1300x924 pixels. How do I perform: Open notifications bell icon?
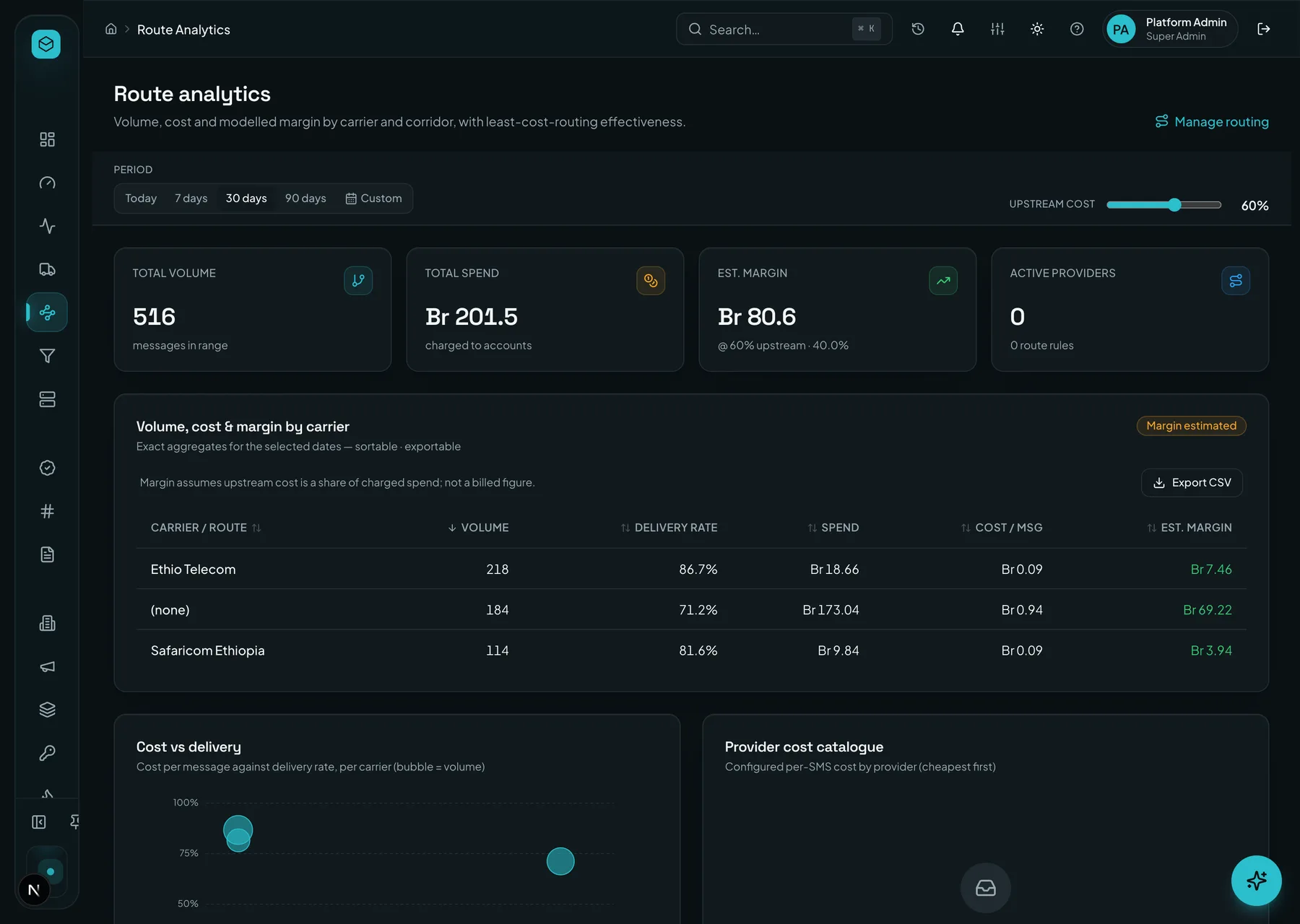point(958,29)
